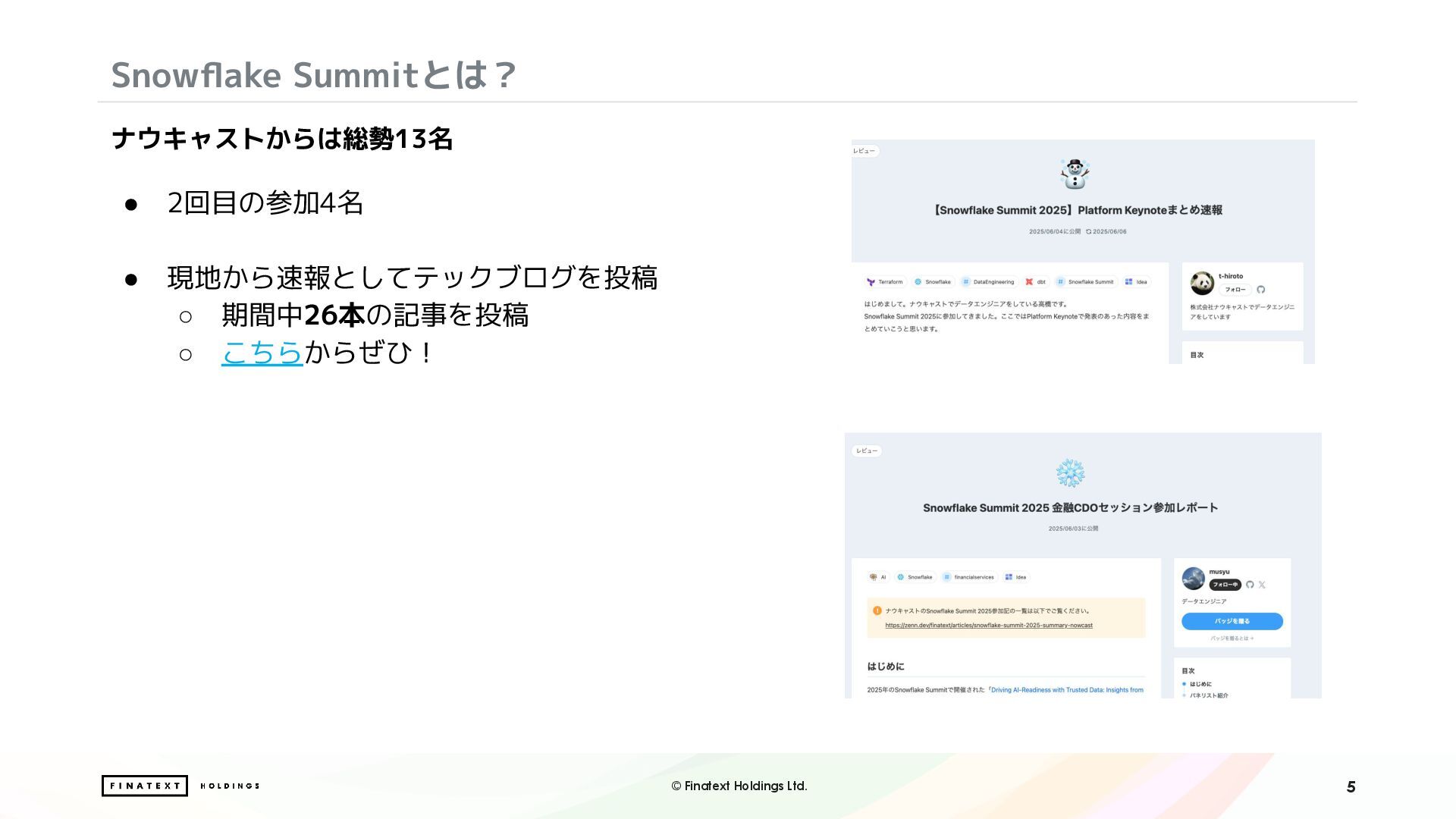Click HOLDINGS text in footer
The width and height of the screenshot is (1456, 819).
point(230,786)
